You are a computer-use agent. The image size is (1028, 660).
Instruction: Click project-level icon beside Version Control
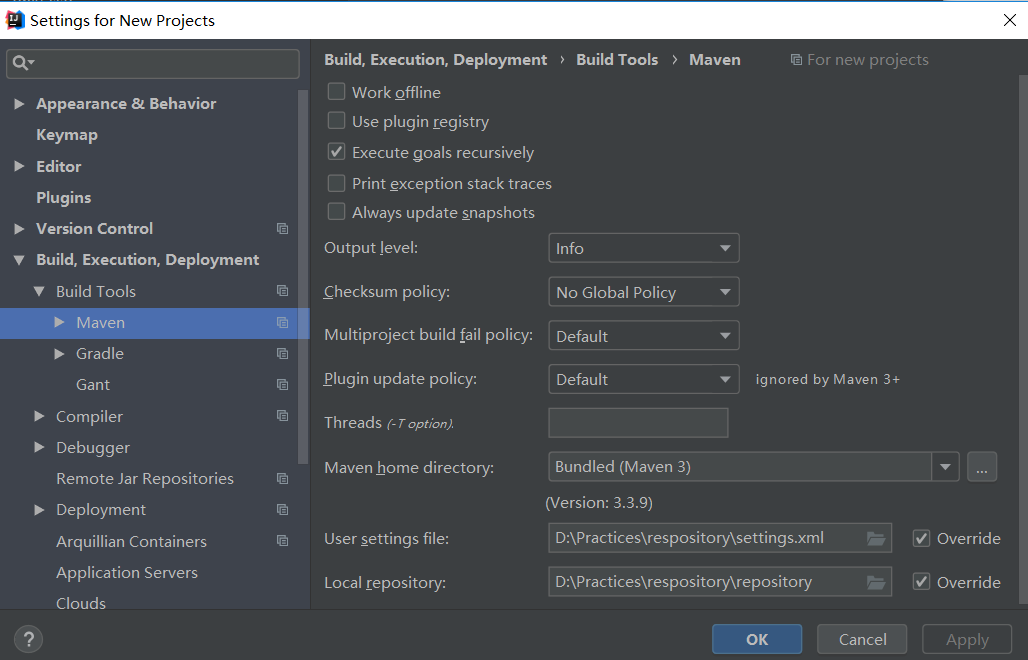[x=282, y=229]
